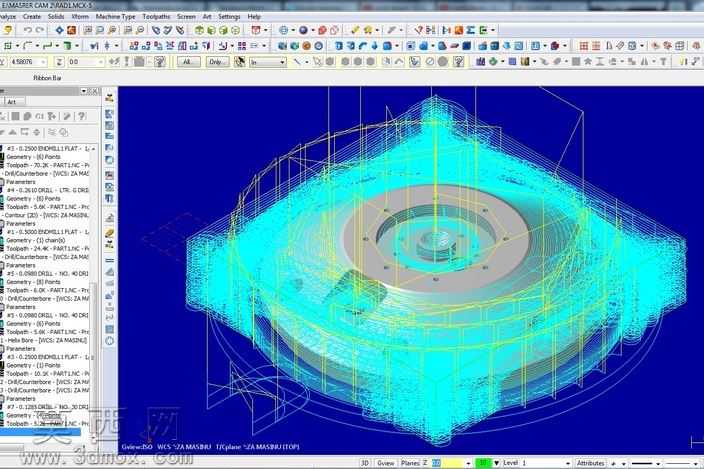Viewport: 704px width, 469px height.
Task: Click the yellow pointing-hand icon at toolbar start
Action: point(8,31)
